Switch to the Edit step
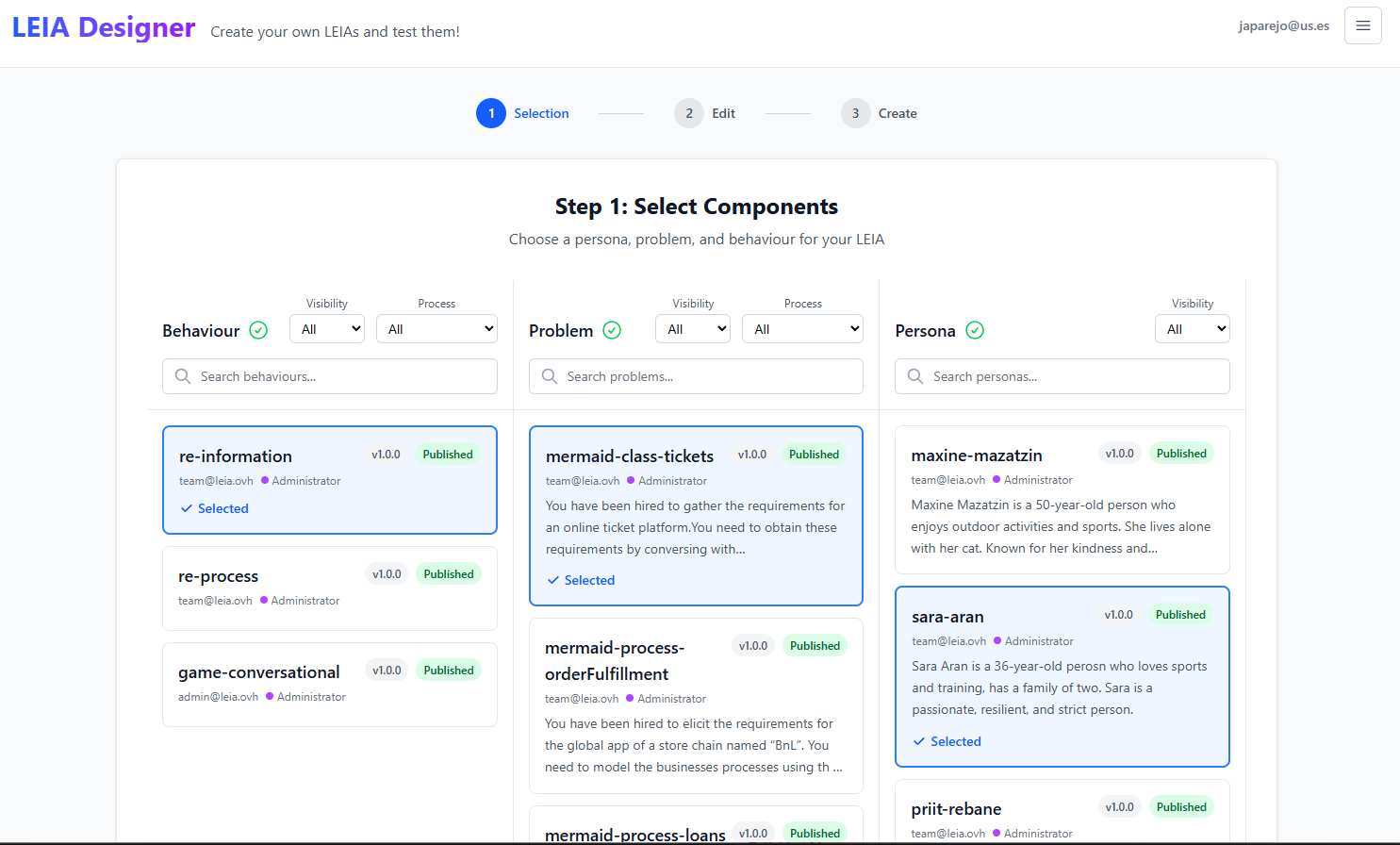Screen dimensions: 1400x845 705,112
